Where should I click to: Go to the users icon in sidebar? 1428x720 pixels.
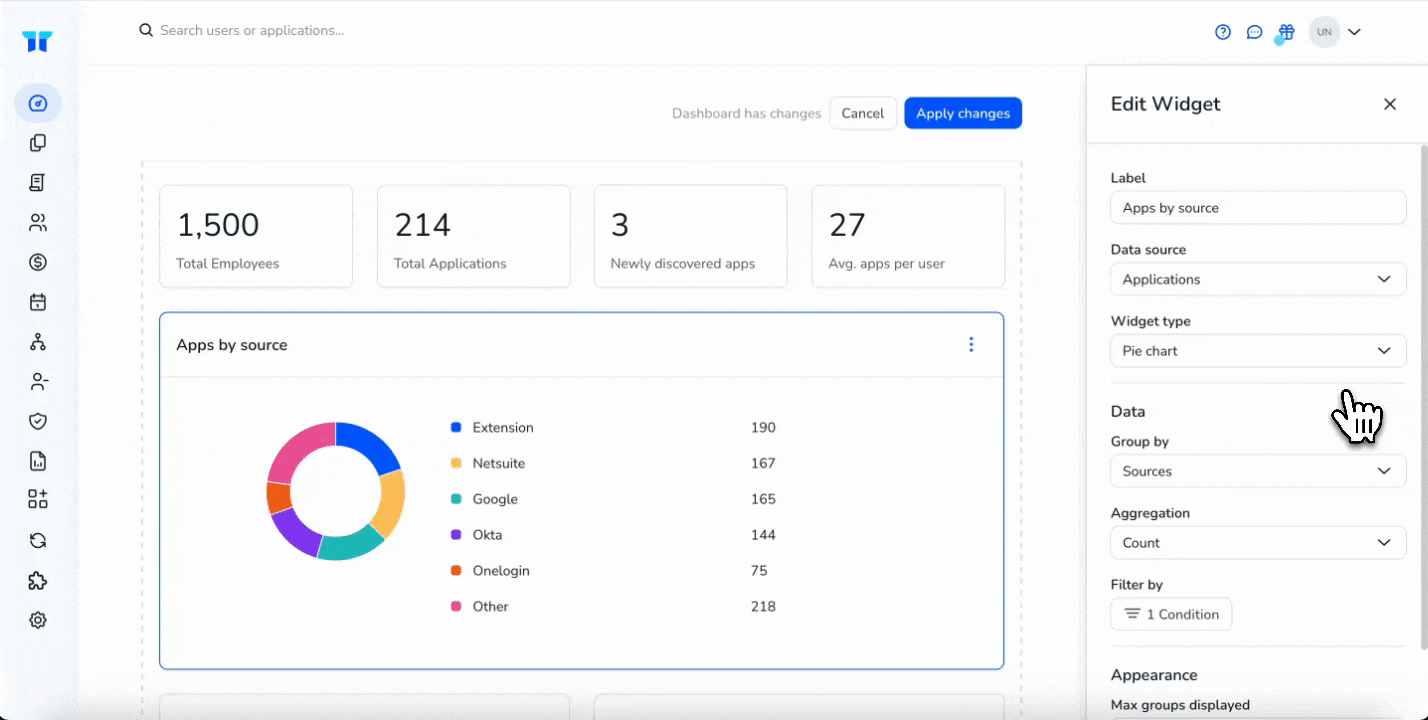(38, 222)
